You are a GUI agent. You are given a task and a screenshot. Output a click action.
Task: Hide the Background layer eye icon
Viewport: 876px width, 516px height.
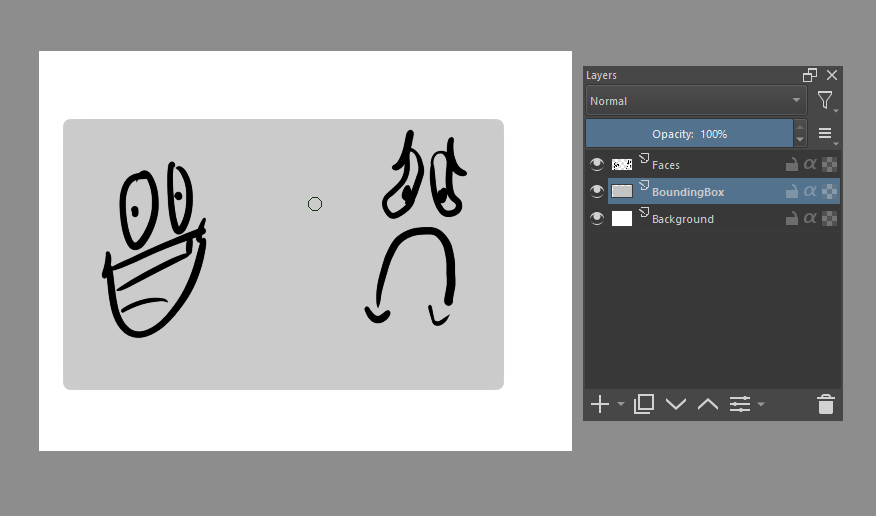pyautogui.click(x=597, y=218)
